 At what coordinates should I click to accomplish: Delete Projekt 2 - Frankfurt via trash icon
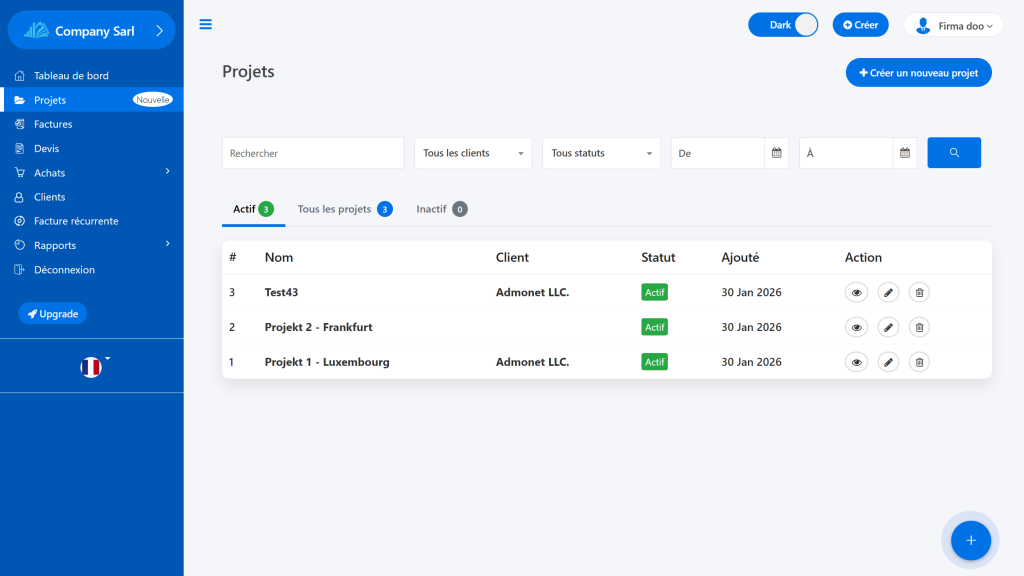(x=919, y=327)
